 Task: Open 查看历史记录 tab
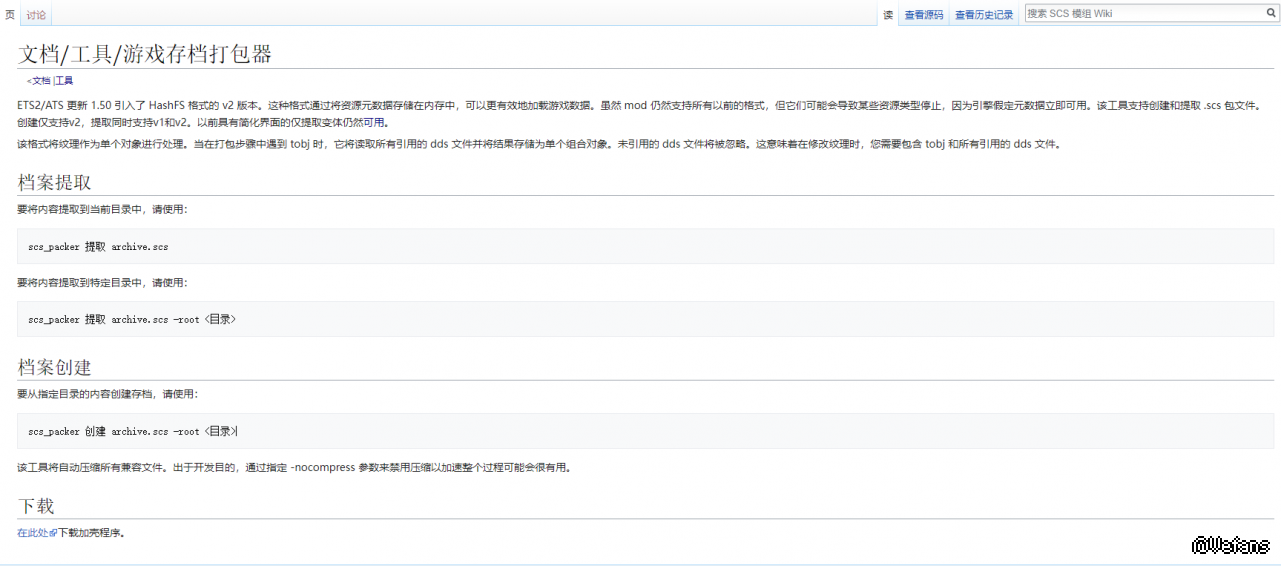[x=984, y=15]
